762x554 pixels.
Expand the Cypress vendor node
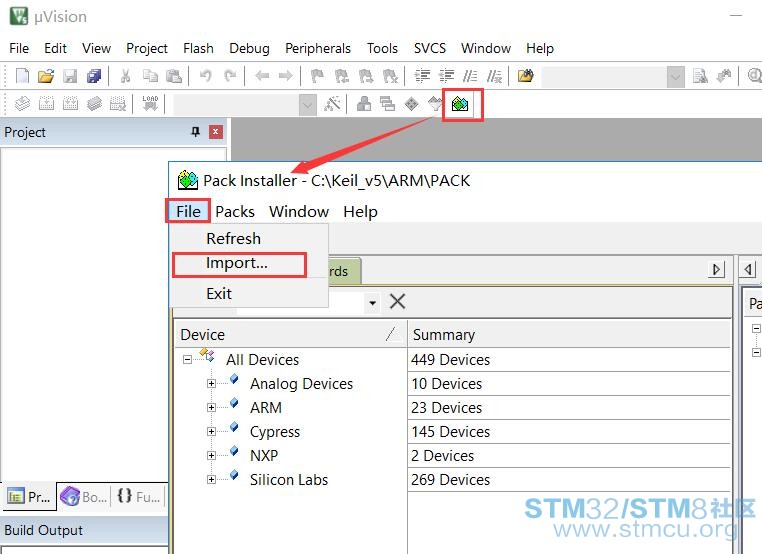[211, 432]
